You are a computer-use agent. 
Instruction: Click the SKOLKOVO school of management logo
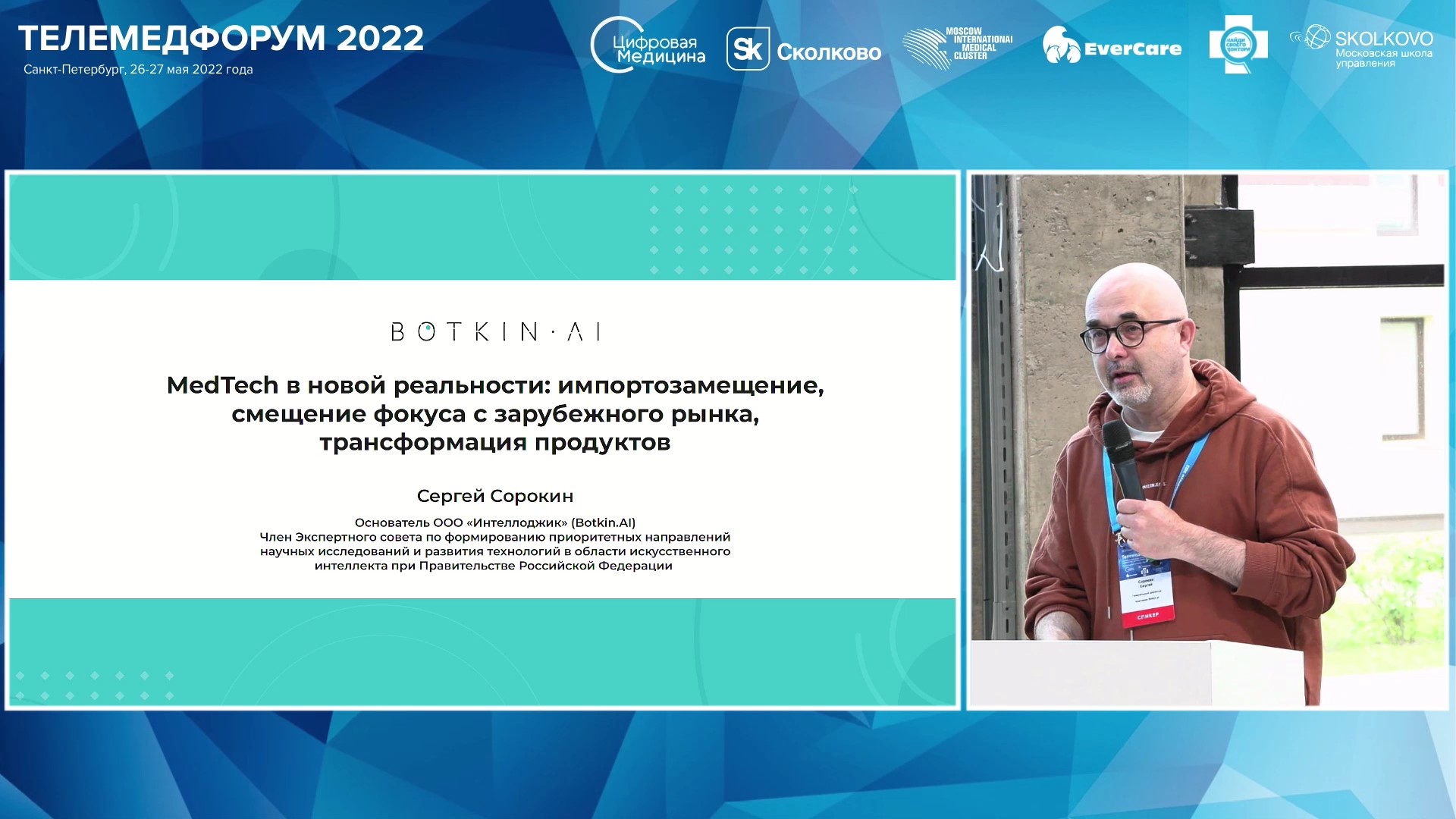click(1363, 47)
